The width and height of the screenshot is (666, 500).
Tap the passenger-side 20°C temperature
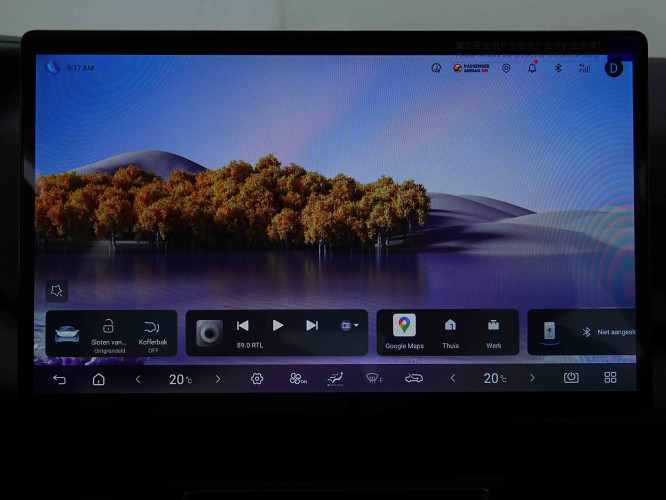495,378
